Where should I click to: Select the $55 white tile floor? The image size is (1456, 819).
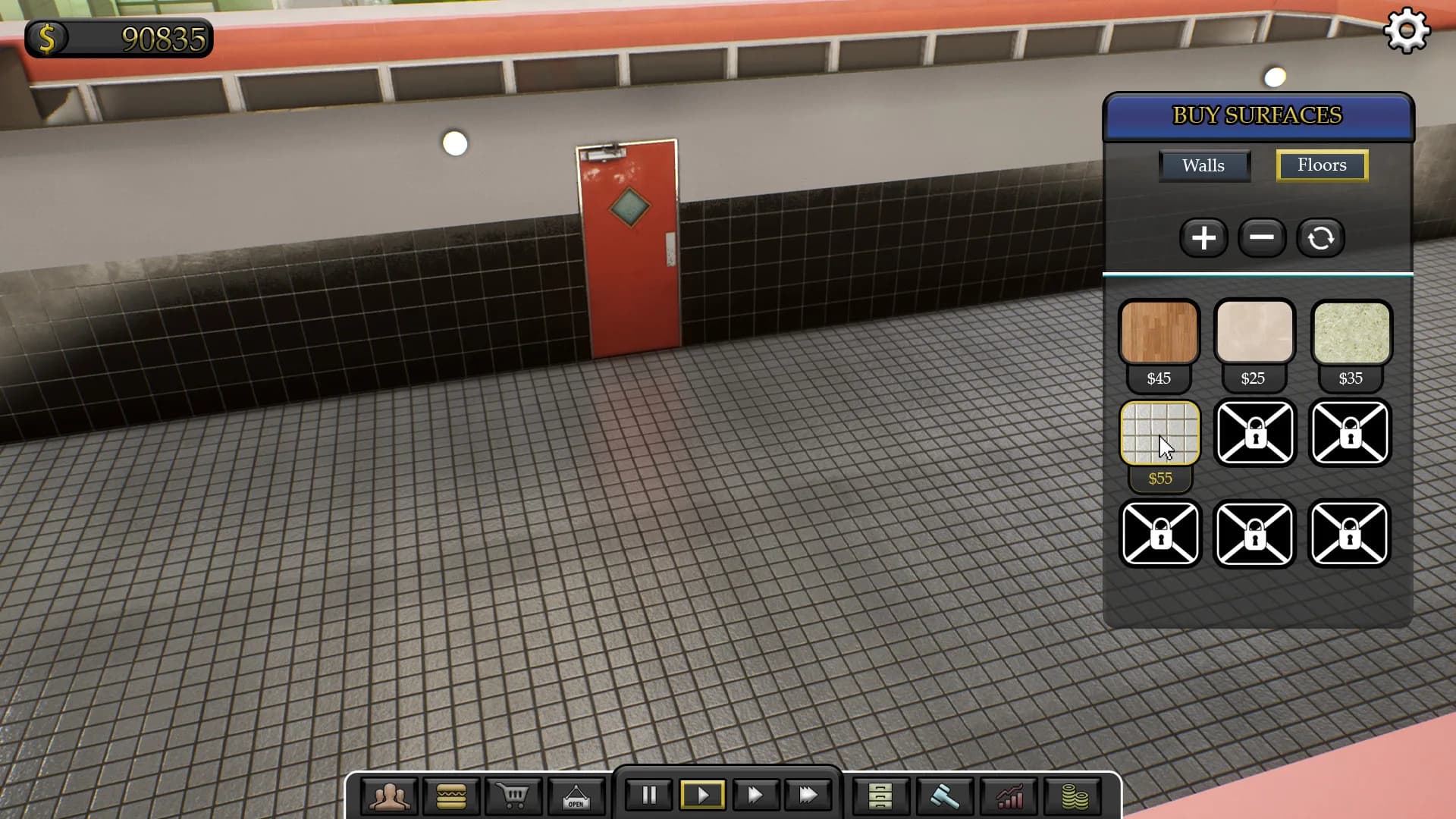[1159, 432]
